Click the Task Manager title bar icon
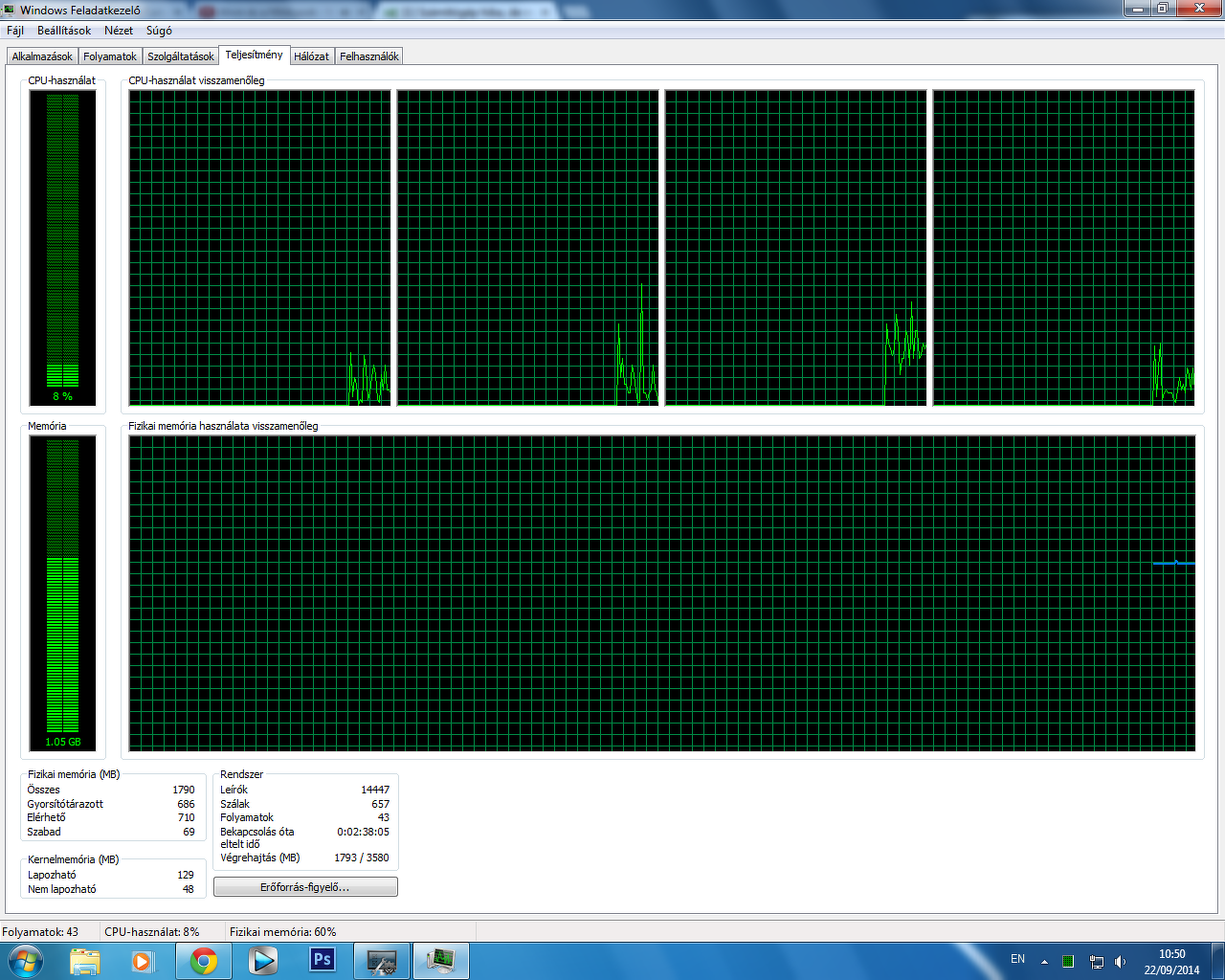This screenshot has height=980, width=1225. coord(9,10)
